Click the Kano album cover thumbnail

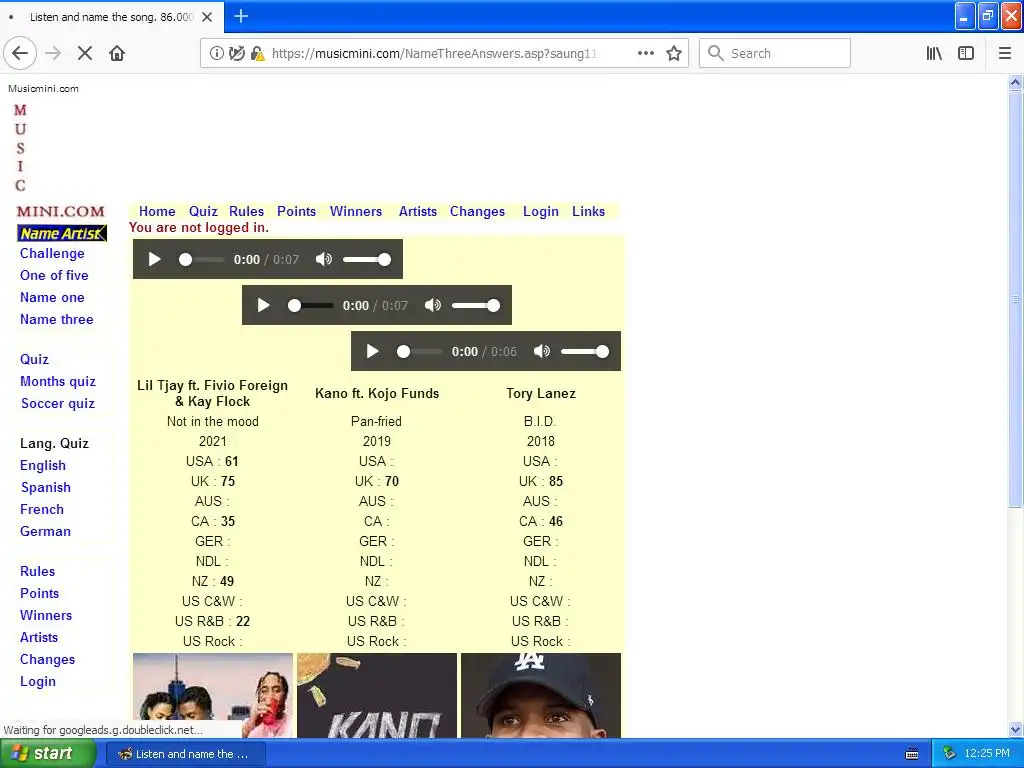377,696
